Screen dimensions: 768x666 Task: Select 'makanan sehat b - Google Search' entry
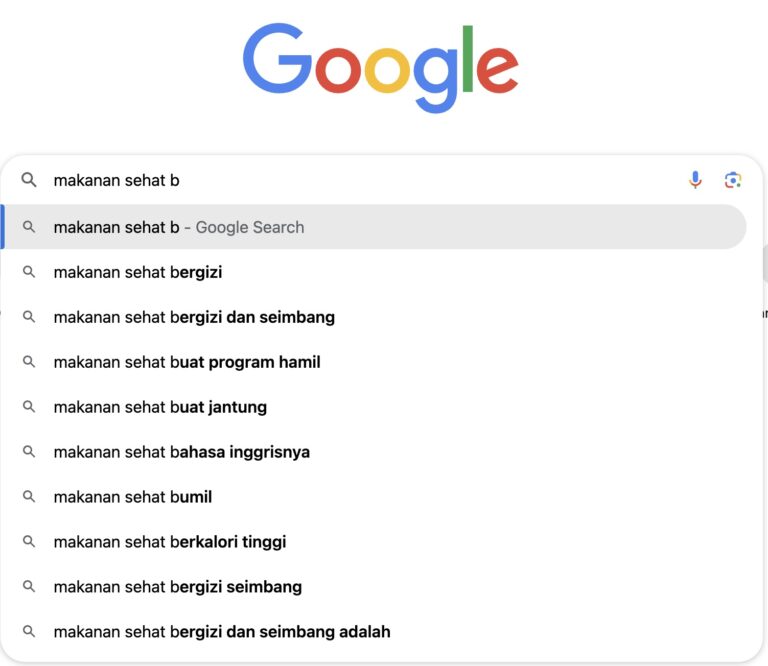[x=180, y=227]
